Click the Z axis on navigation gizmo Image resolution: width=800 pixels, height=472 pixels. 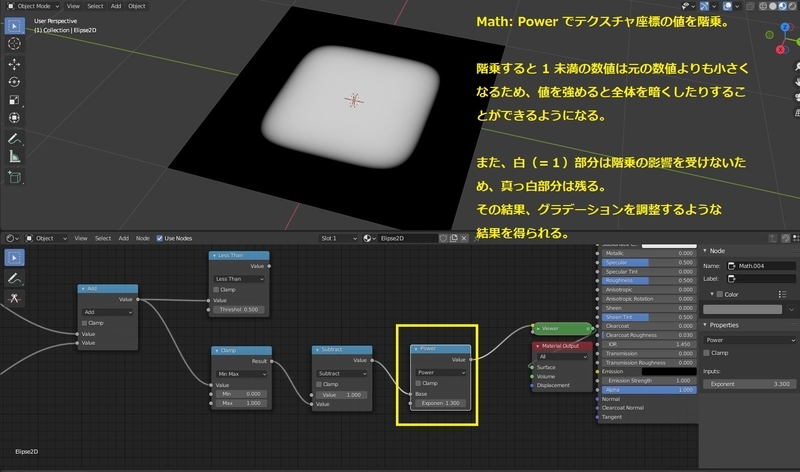[x=784, y=27]
